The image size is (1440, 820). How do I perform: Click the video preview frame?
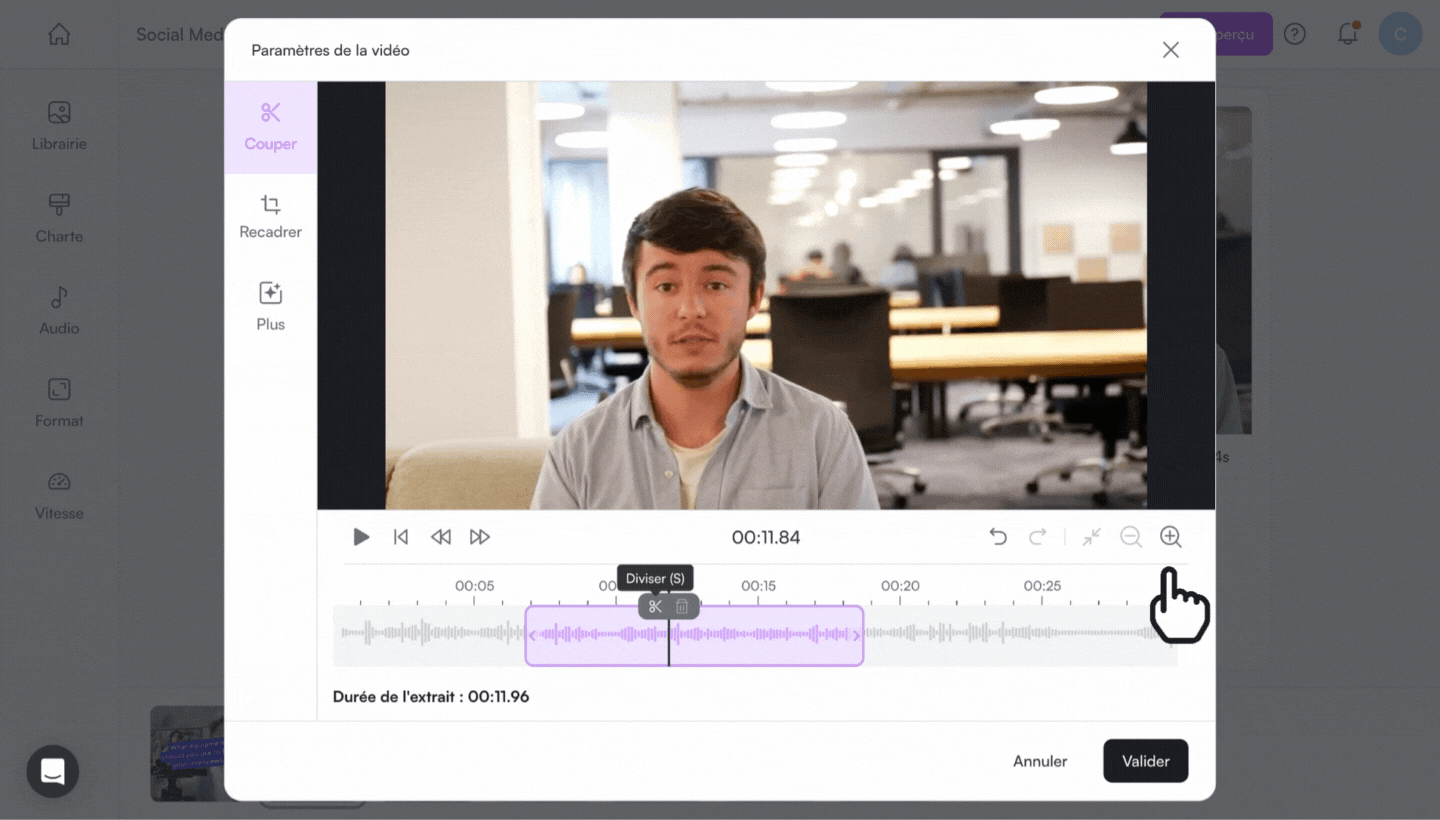pyautogui.click(x=766, y=296)
